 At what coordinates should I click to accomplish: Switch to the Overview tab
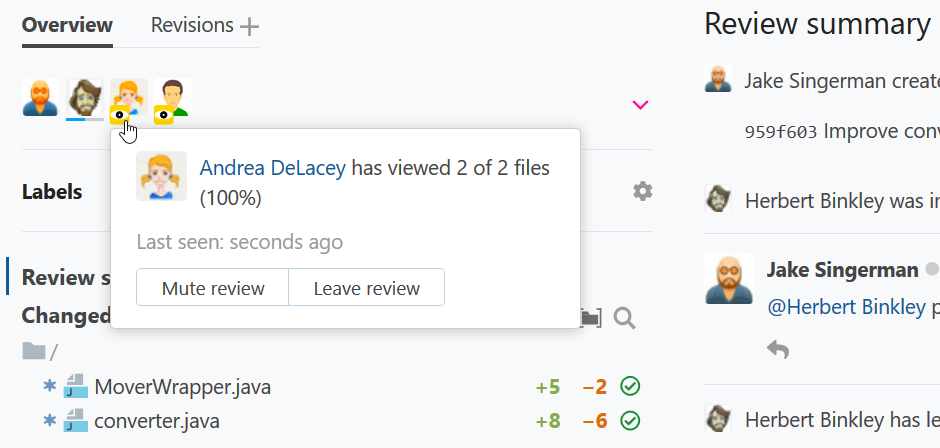point(67,26)
